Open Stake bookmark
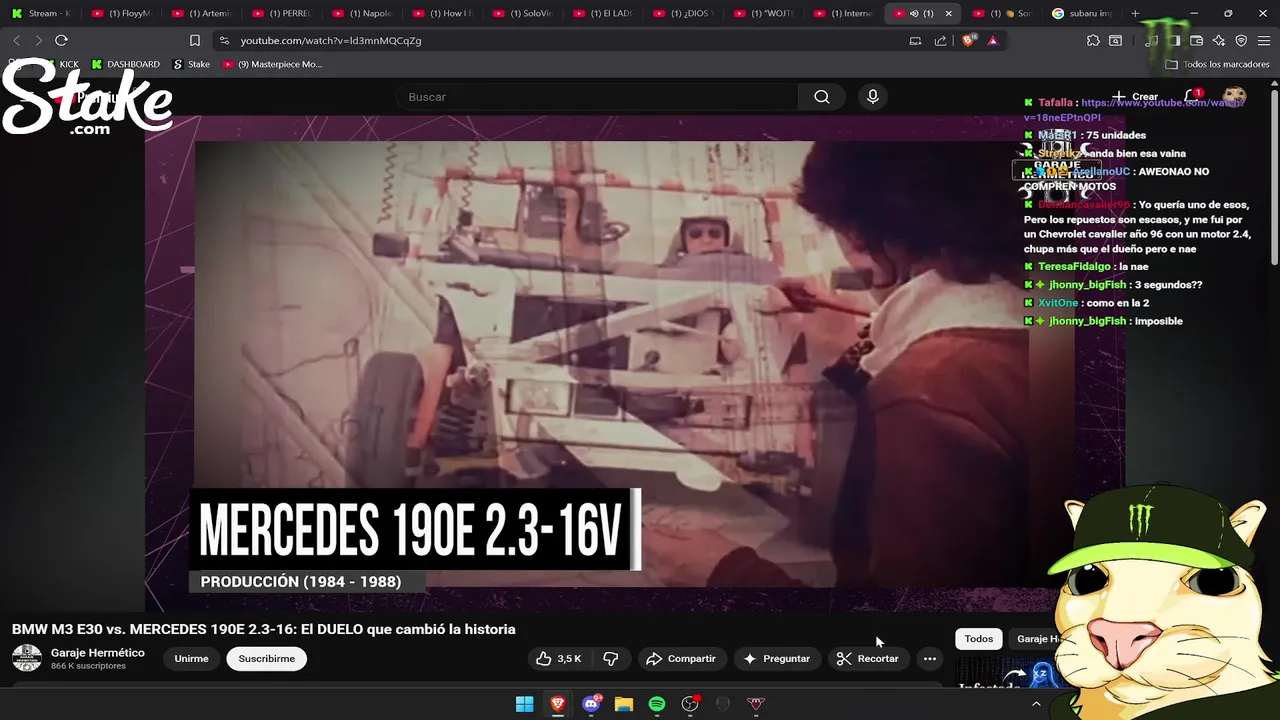The height and width of the screenshot is (720, 1280). click(191, 64)
